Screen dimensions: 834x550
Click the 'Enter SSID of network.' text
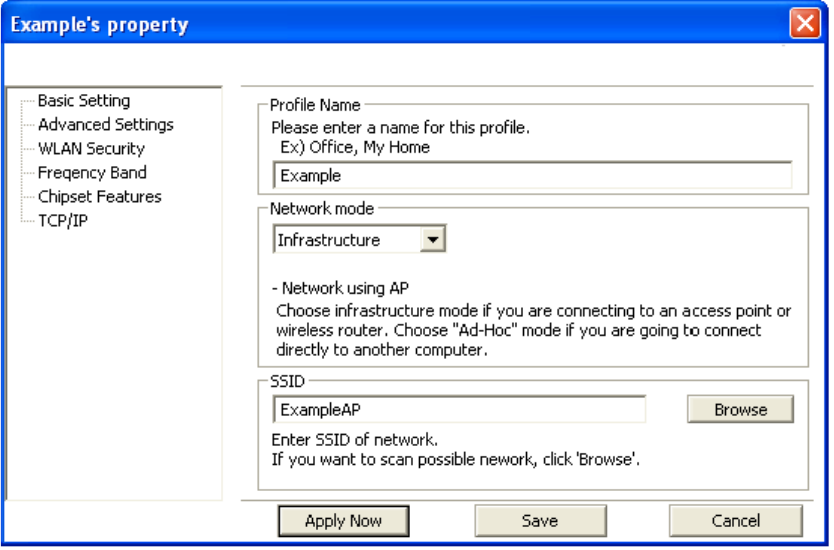click(x=355, y=440)
